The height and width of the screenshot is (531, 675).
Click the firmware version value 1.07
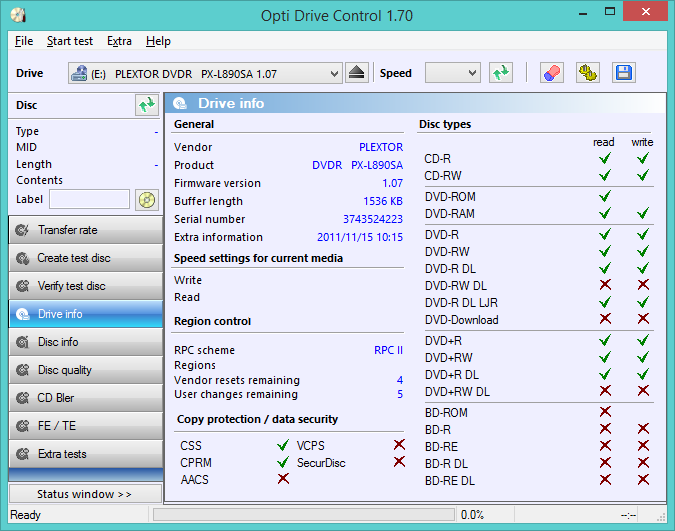pyautogui.click(x=393, y=183)
